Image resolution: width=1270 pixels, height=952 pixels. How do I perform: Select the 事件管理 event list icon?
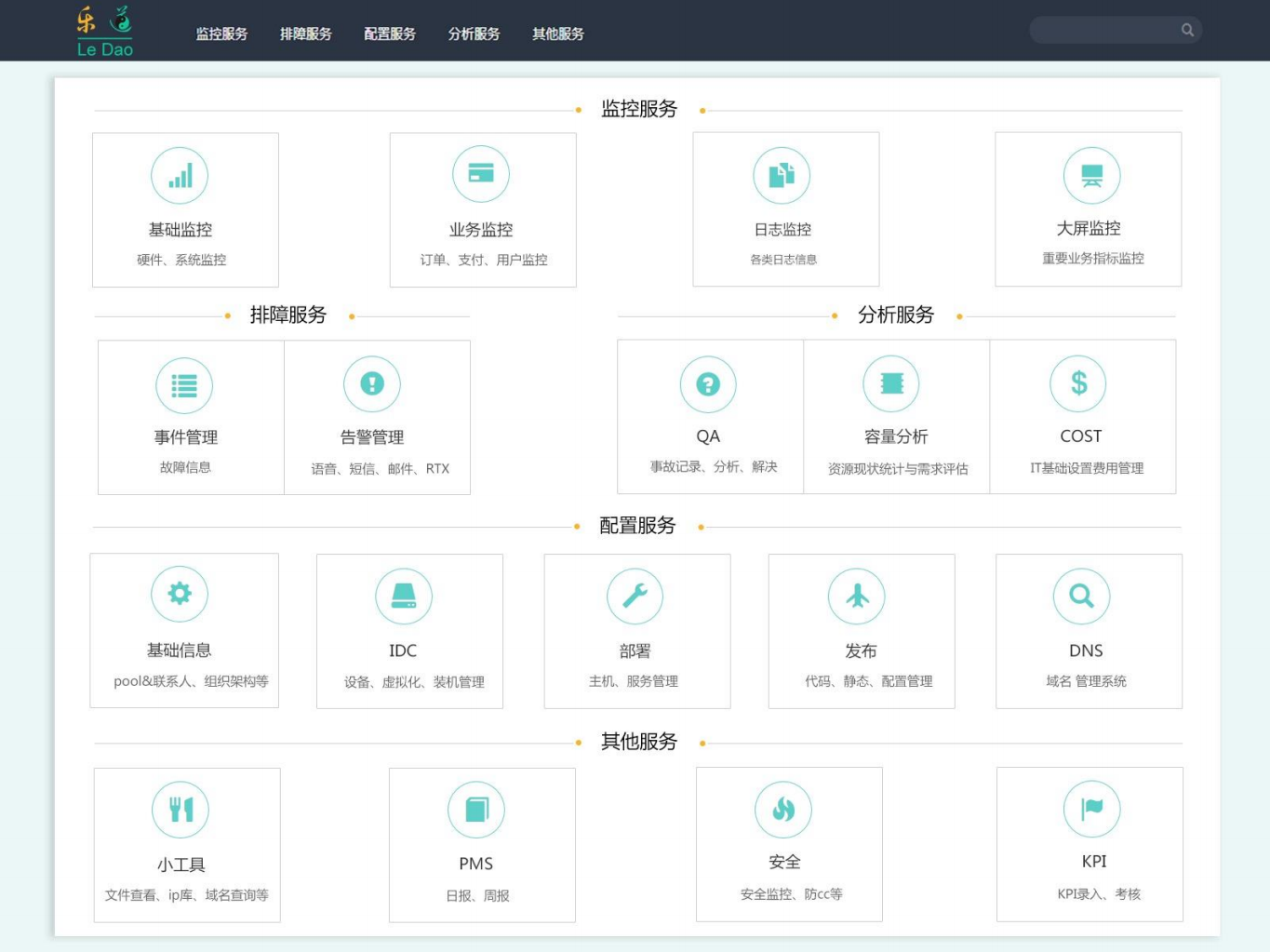click(184, 383)
